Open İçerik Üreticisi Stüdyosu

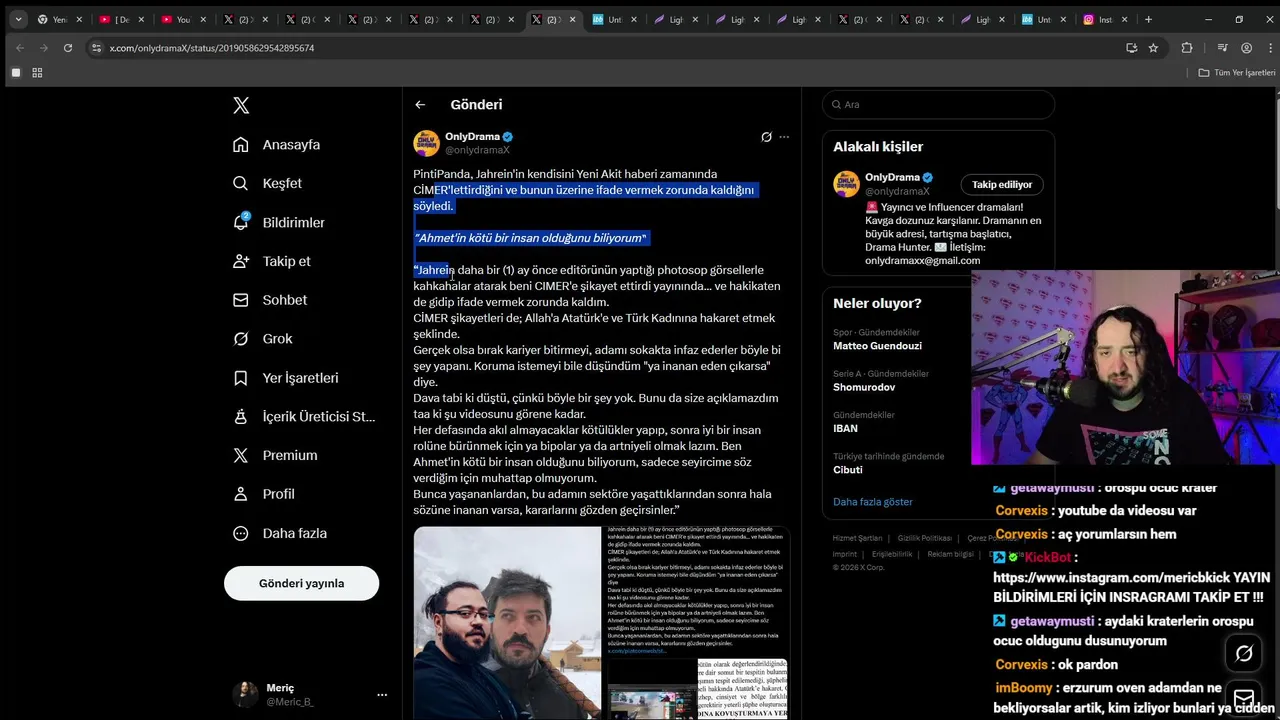point(304,417)
